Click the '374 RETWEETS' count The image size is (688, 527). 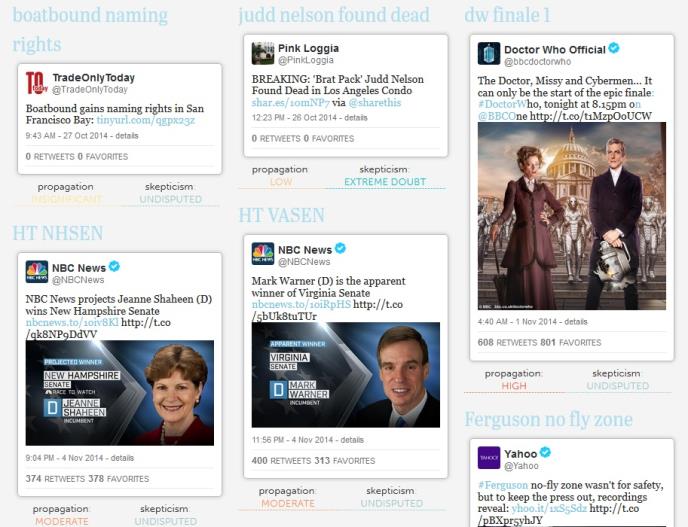coord(55,478)
